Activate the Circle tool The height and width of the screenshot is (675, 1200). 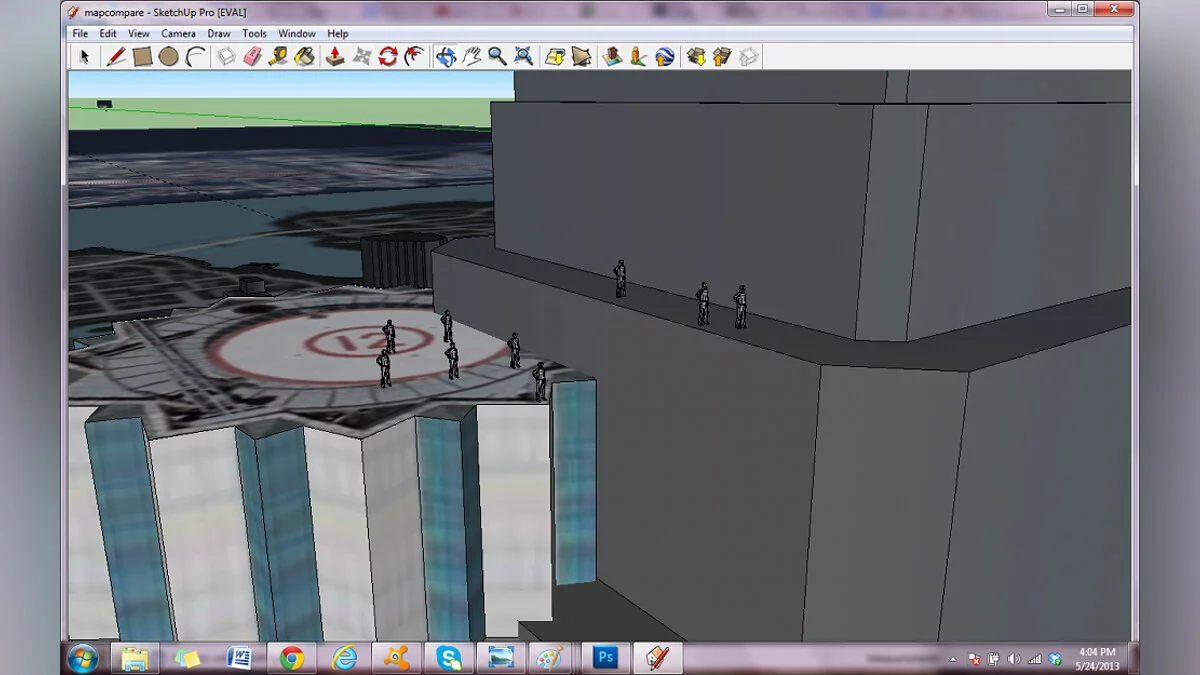pyautogui.click(x=168, y=57)
